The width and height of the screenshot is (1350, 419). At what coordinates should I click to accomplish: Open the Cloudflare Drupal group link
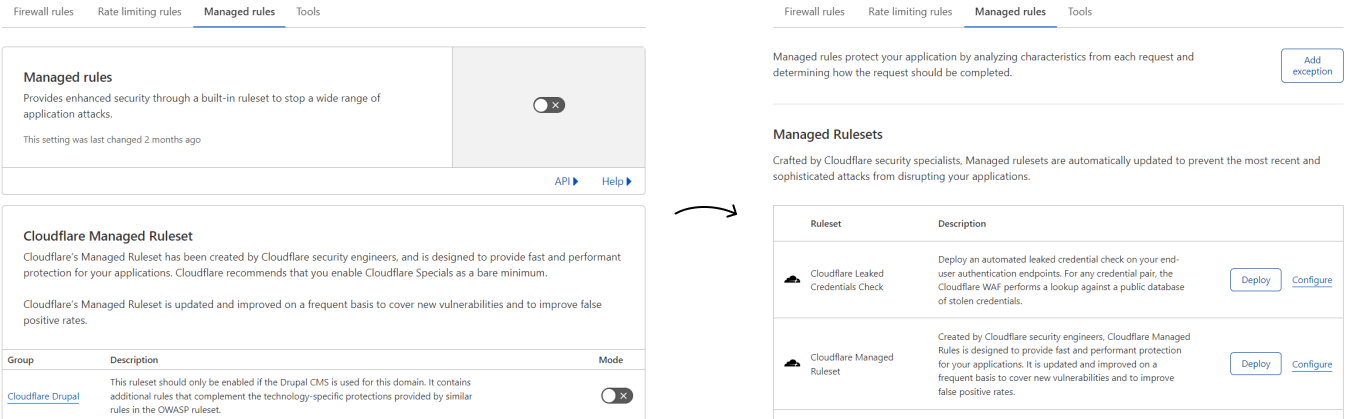click(43, 396)
